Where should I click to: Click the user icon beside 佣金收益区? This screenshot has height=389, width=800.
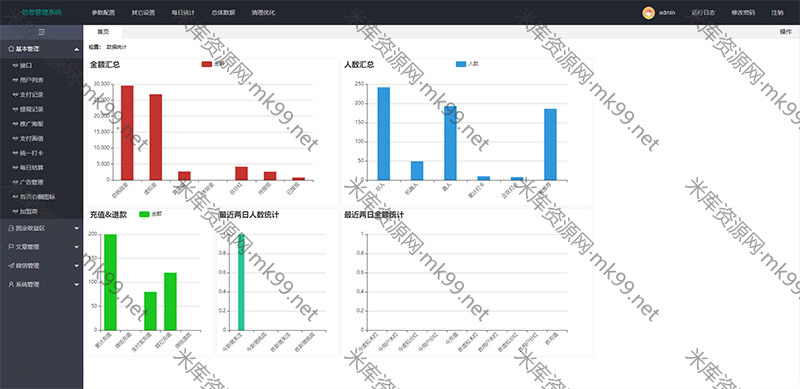point(11,228)
